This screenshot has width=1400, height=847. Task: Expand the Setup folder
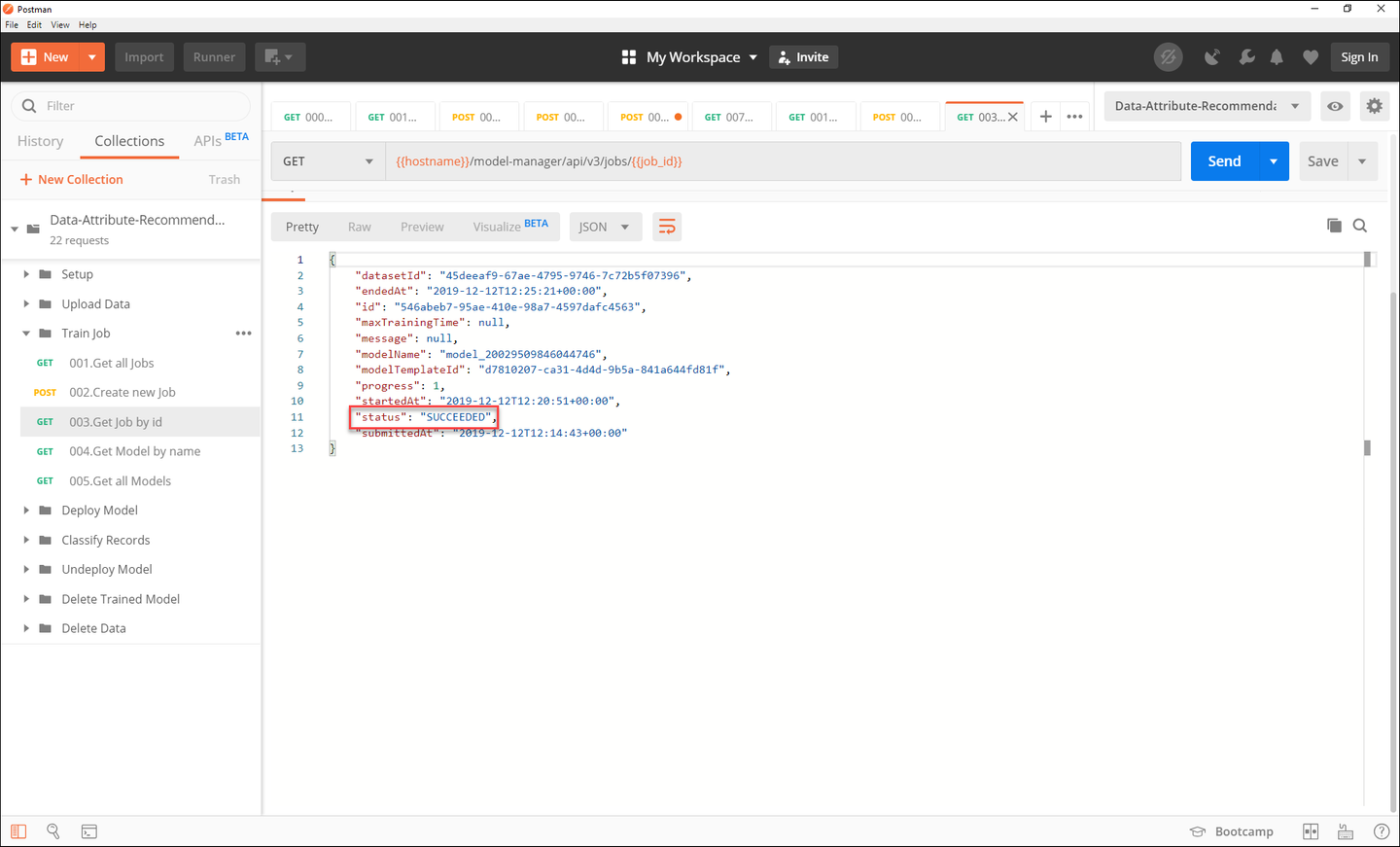click(26, 274)
